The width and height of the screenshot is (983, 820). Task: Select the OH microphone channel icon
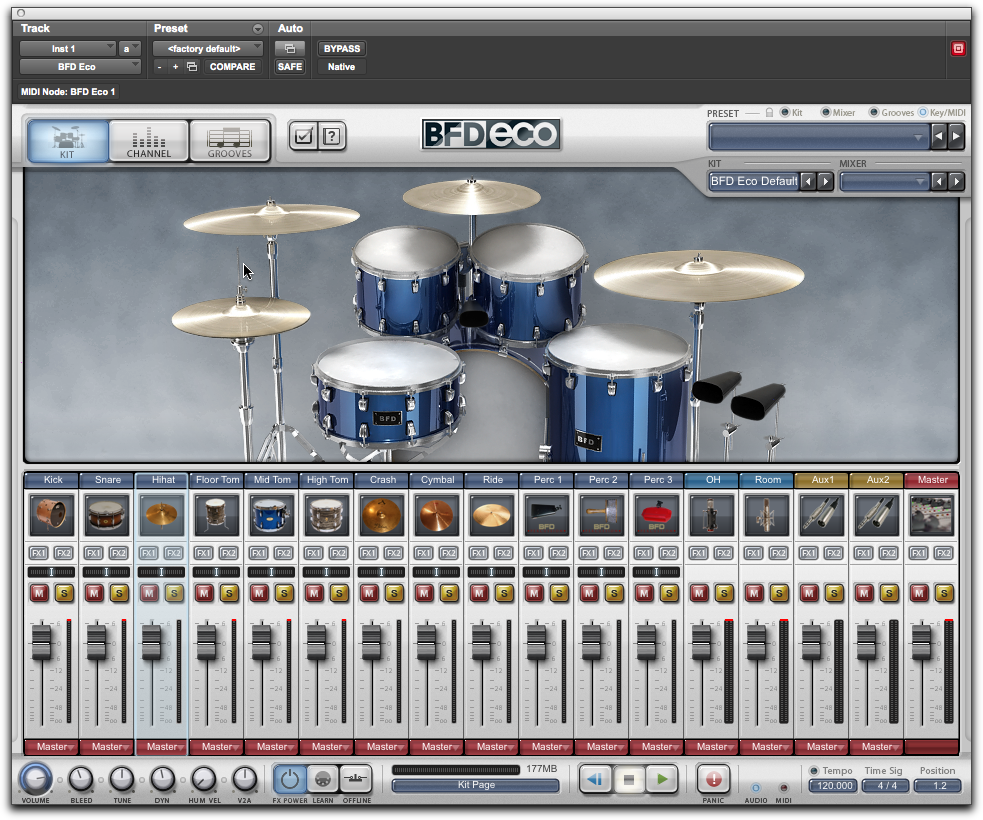pyautogui.click(x=712, y=515)
